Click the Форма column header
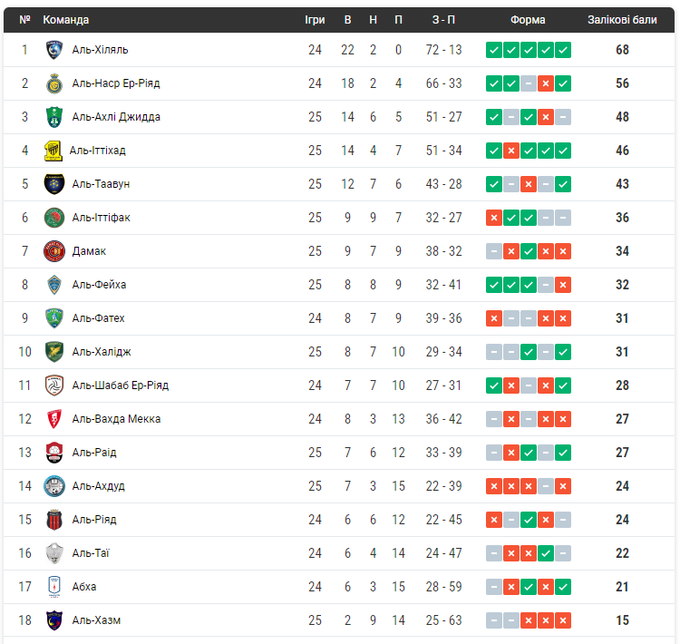Viewport: 680px width, 644px height. pos(528,20)
